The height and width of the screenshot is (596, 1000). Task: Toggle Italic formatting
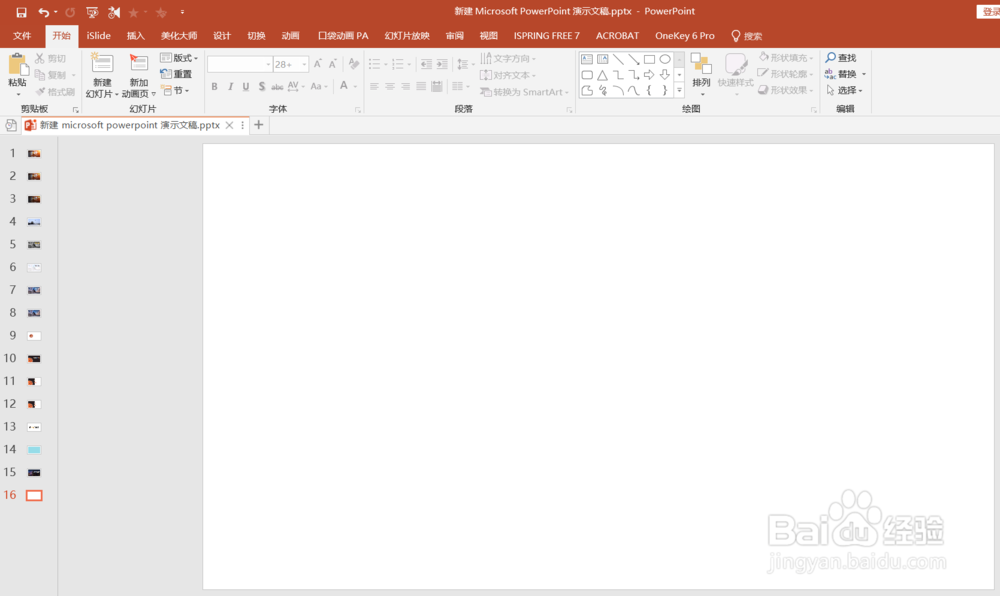pyautogui.click(x=230, y=86)
